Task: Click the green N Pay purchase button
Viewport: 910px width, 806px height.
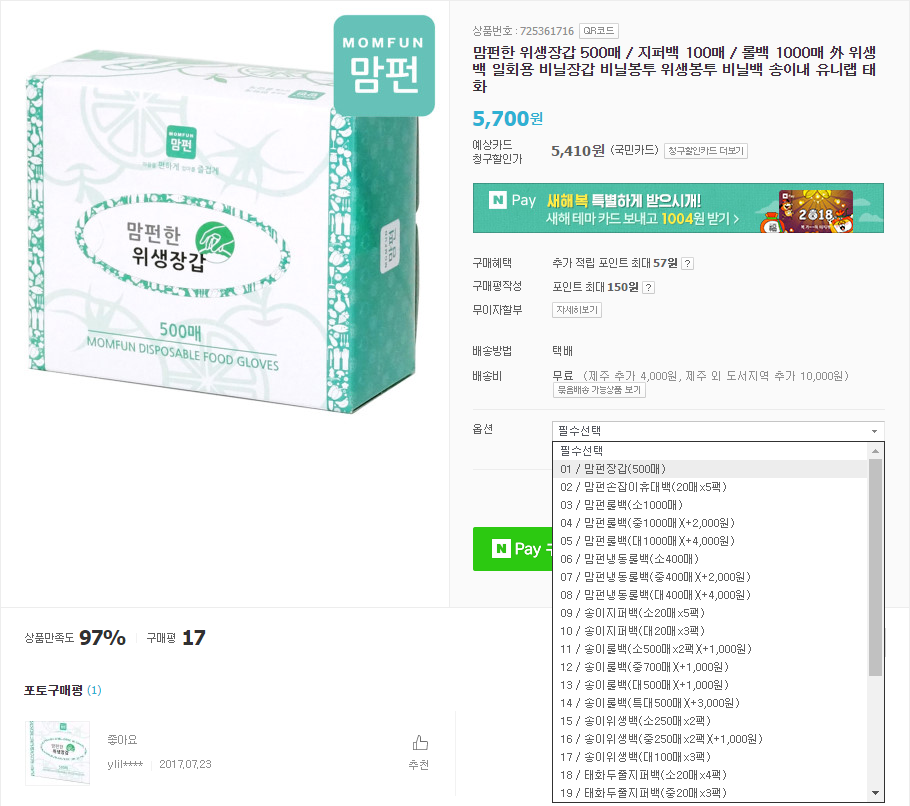Action: pyautogui.click(x=512, y=549)
